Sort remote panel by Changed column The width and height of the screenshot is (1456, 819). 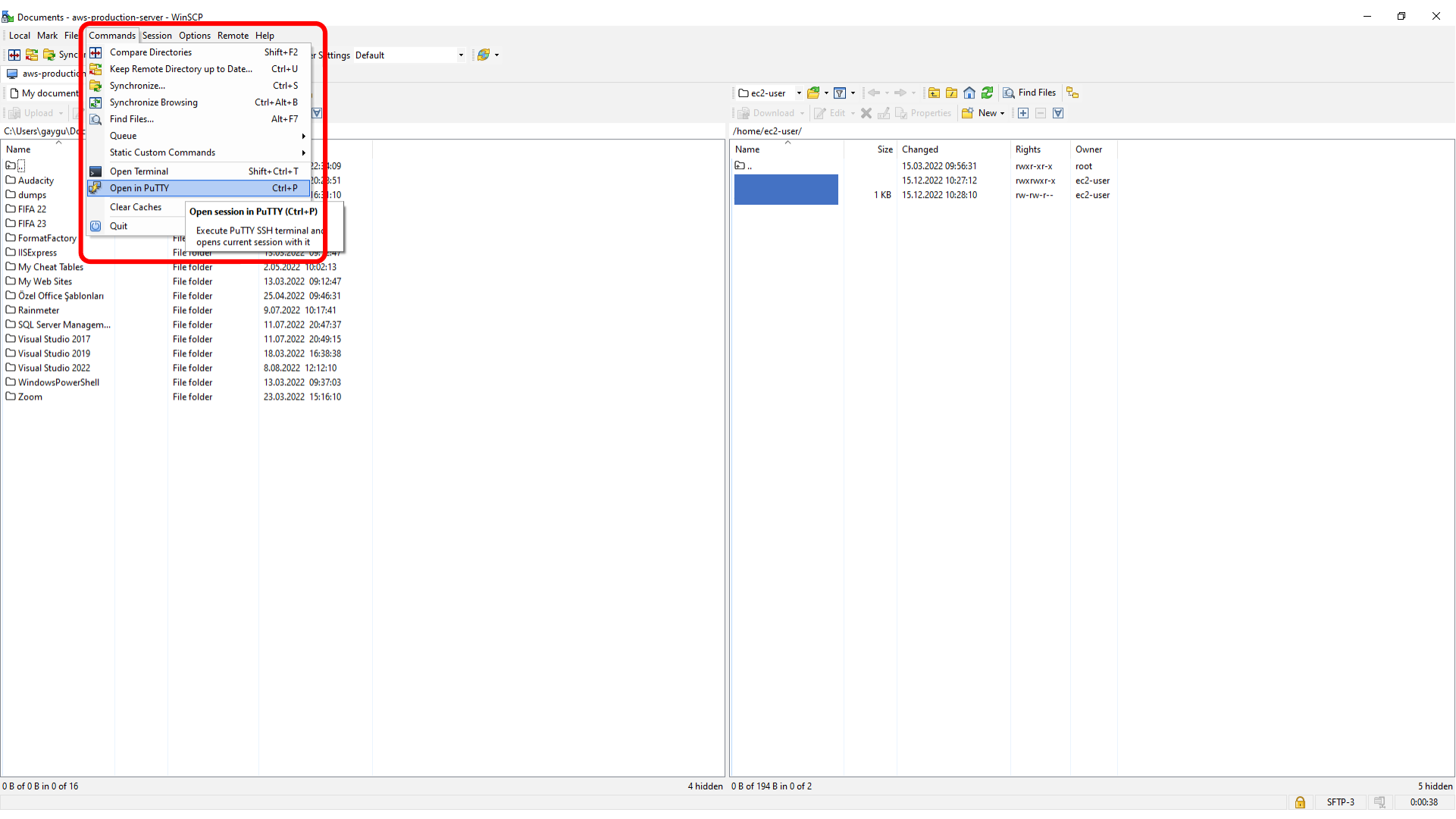coord(953,149)
